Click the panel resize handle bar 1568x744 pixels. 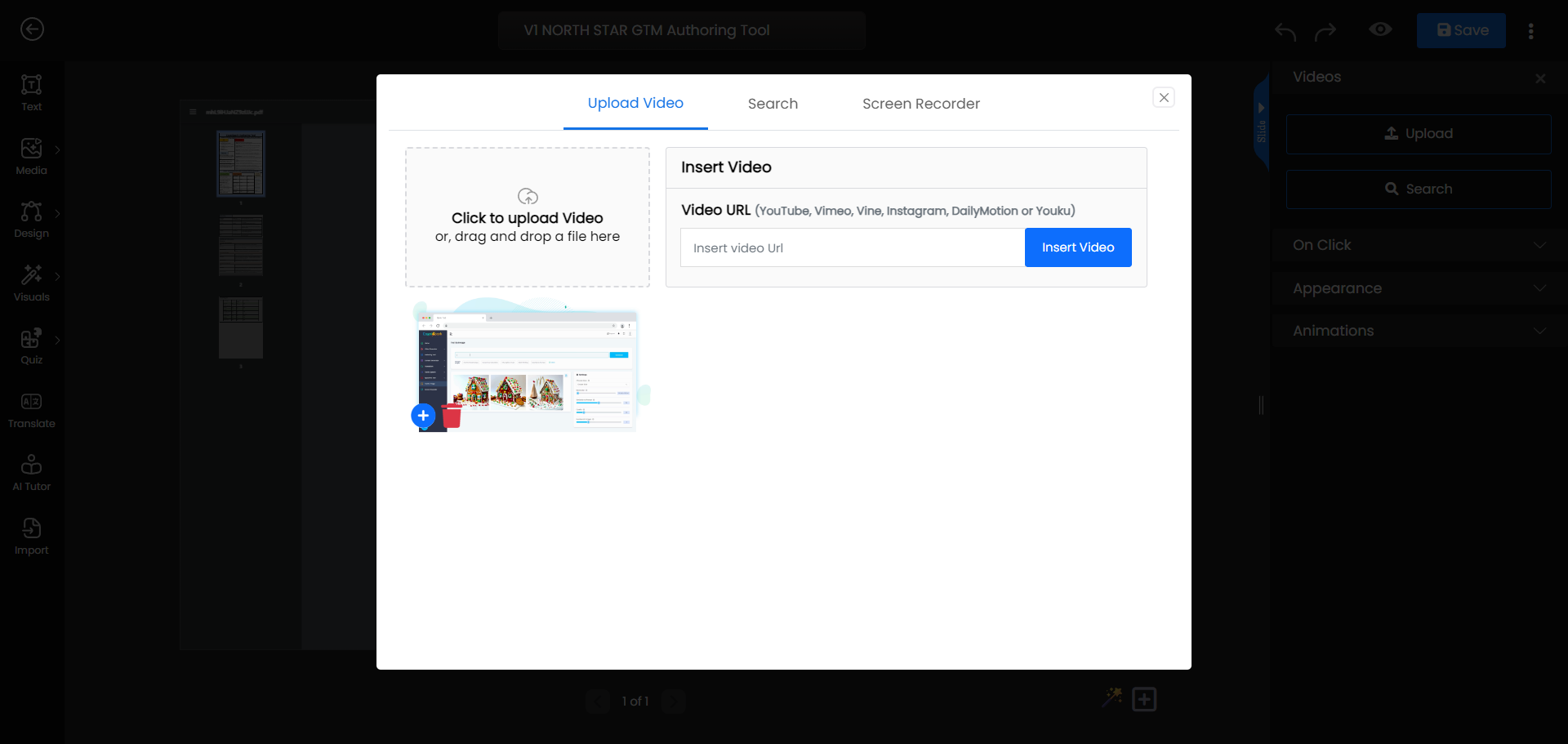[1262, 405]
